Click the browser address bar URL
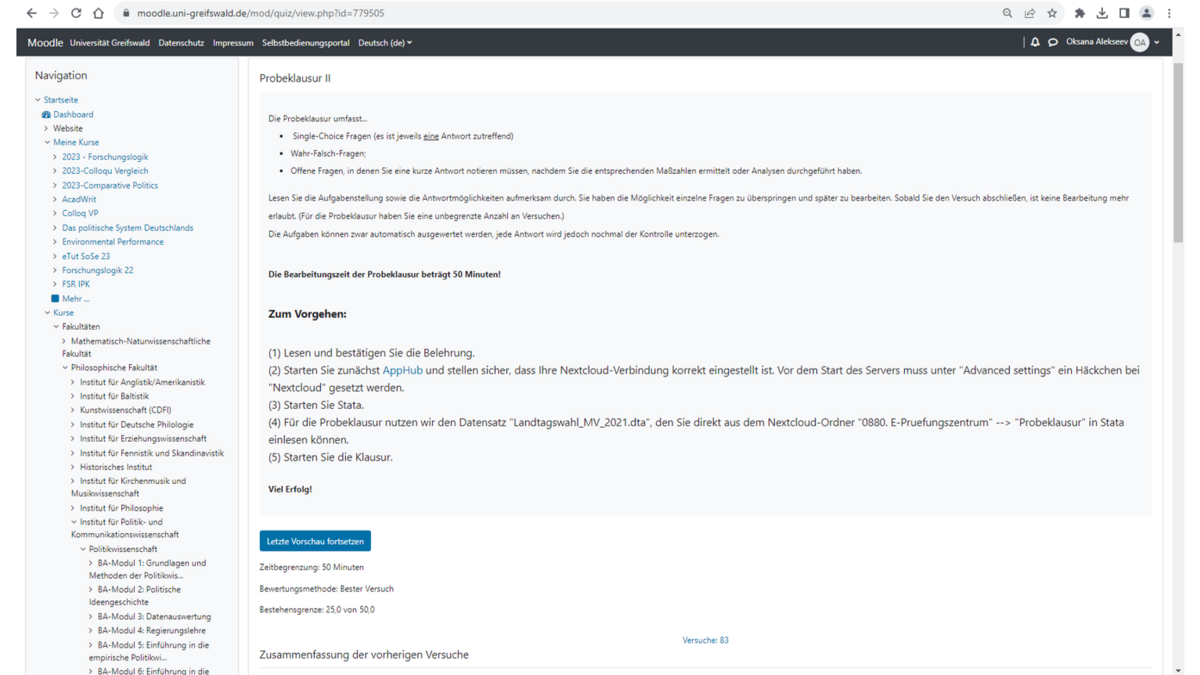1200x675 pixels. tap(260, 13)
